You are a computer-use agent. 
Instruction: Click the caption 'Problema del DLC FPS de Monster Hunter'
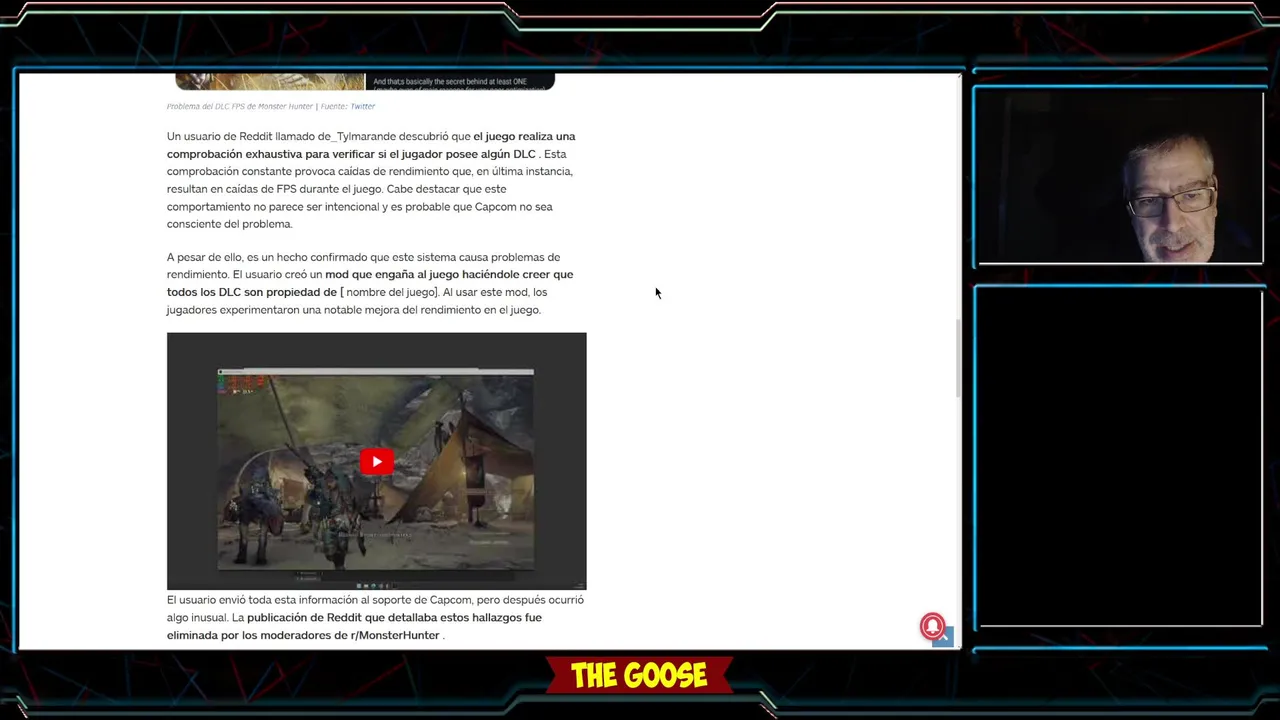coord(240,106)
